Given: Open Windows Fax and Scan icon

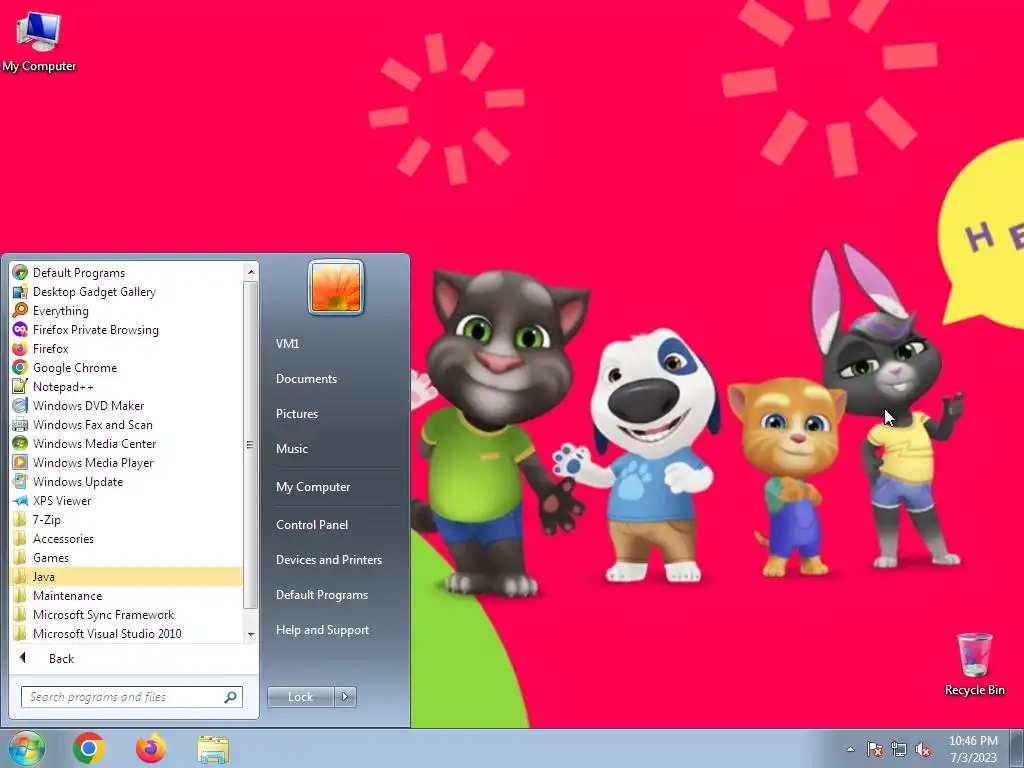Looking at the screenshot, I should coord(20,424).
